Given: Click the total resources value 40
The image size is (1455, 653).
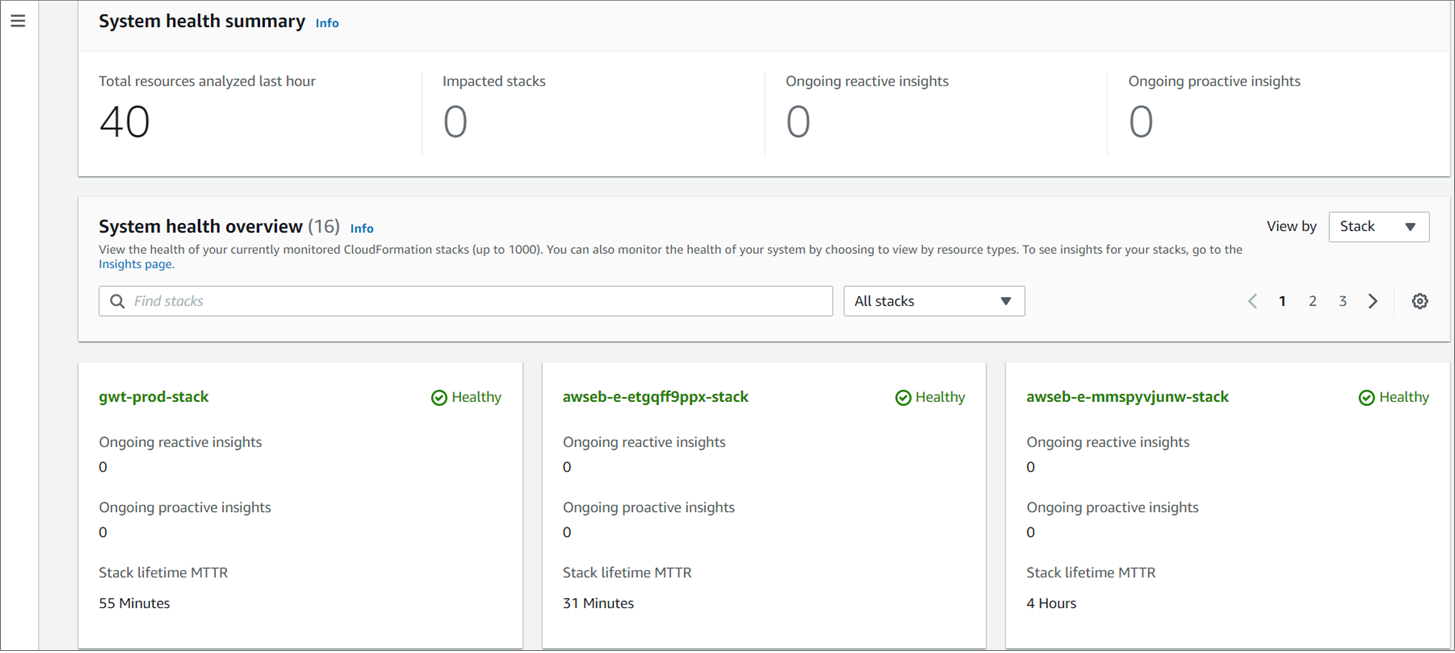Looking at the screenshot, I should [125, 122].
